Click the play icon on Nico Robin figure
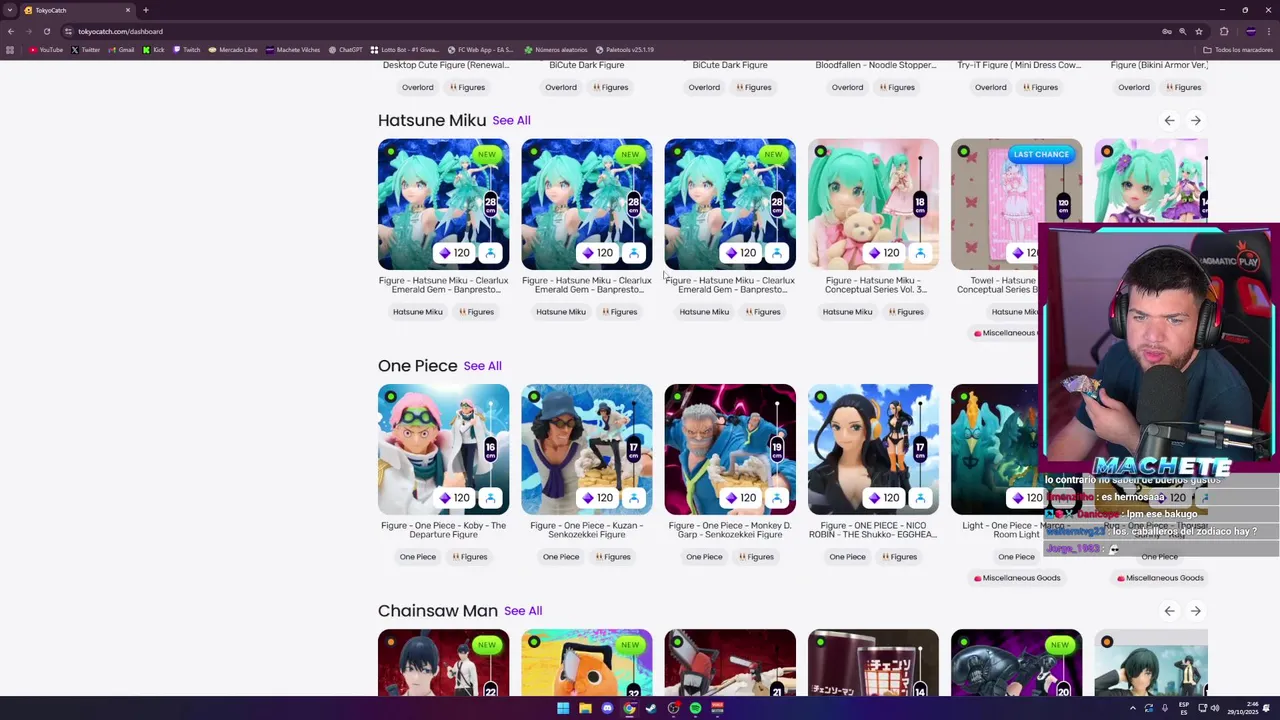The height and width of the screenshot is (720, 1280). coord(920,498)
